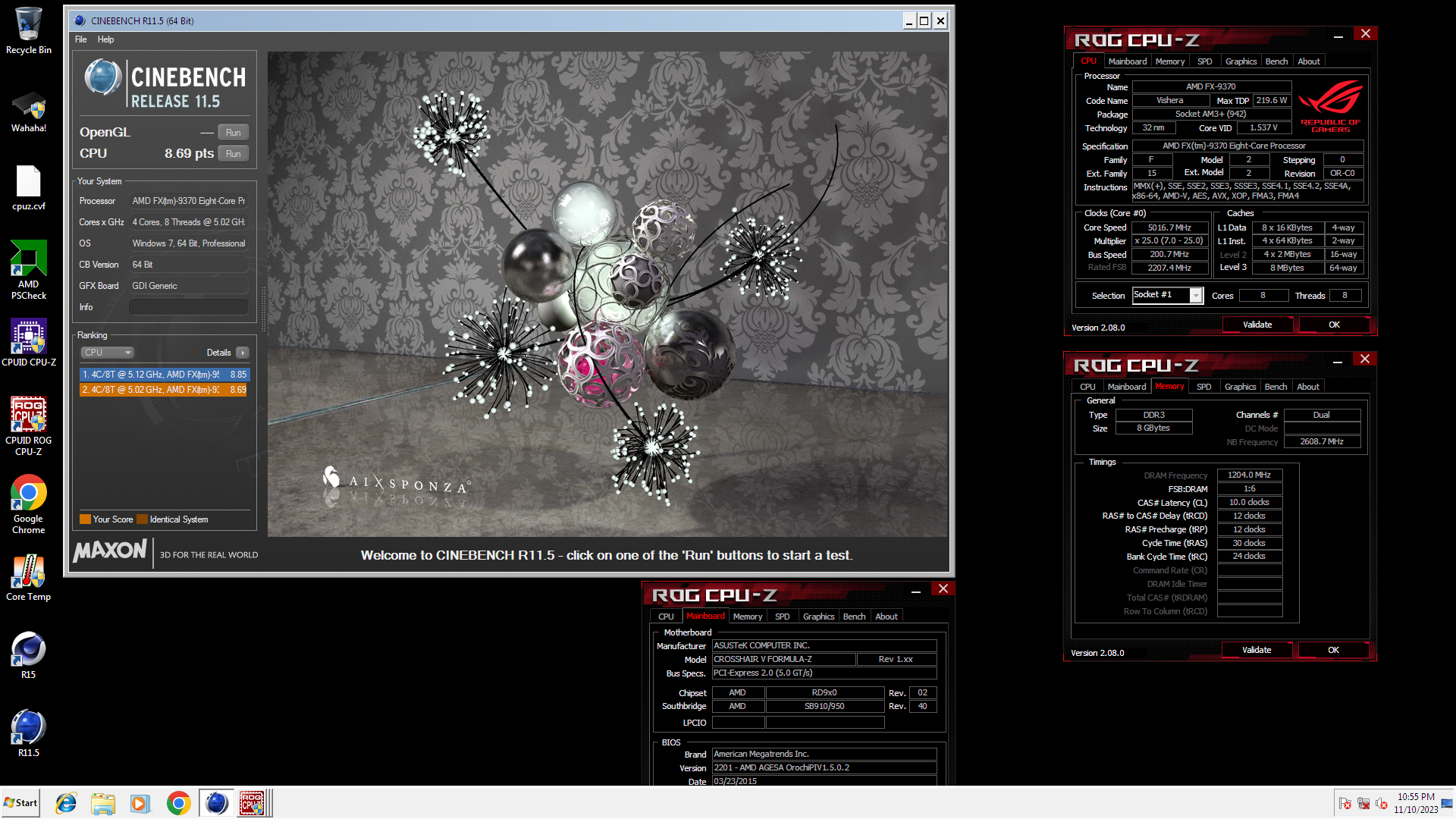
Task: Click the ROG Republic of Gamers logo
Action: tap(1331, 107)
